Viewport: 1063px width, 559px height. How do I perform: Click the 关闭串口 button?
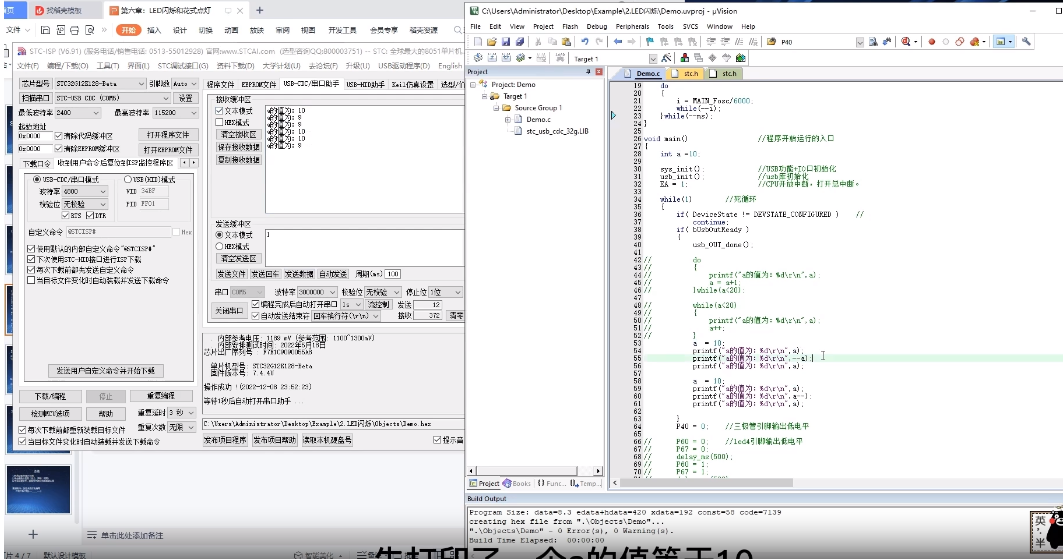(229, 311)
